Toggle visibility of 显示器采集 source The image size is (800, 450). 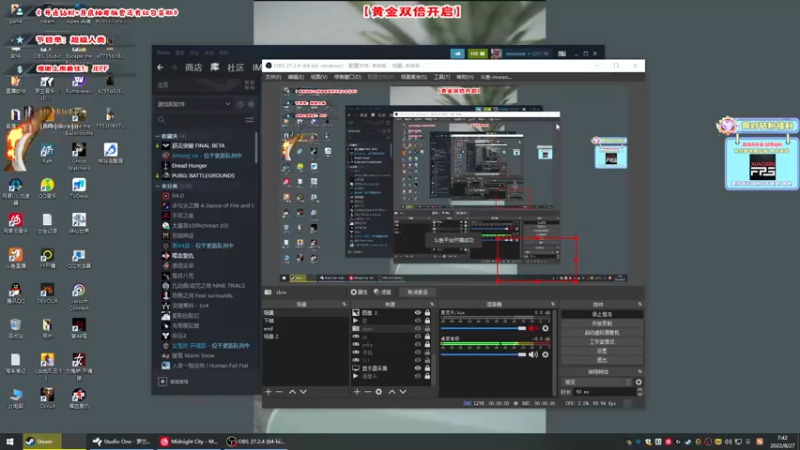point(418,368)
